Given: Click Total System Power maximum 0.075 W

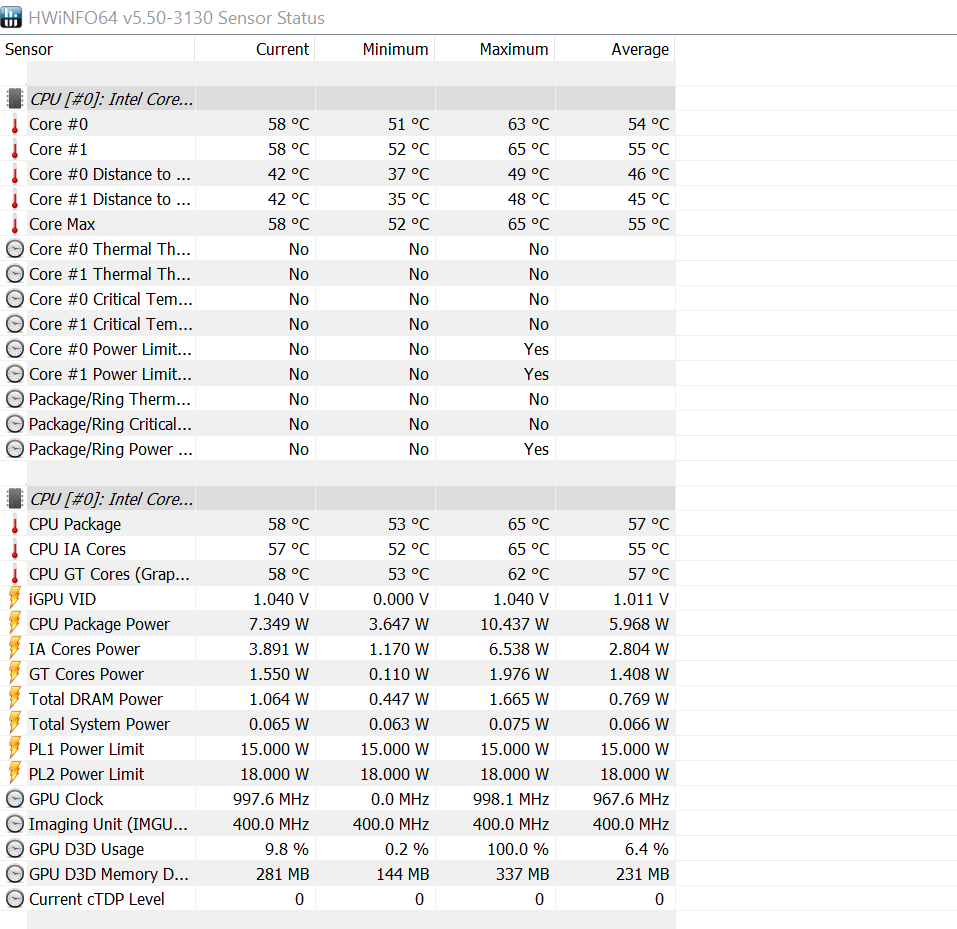Looking at the screenshot, I should (519, 724).
